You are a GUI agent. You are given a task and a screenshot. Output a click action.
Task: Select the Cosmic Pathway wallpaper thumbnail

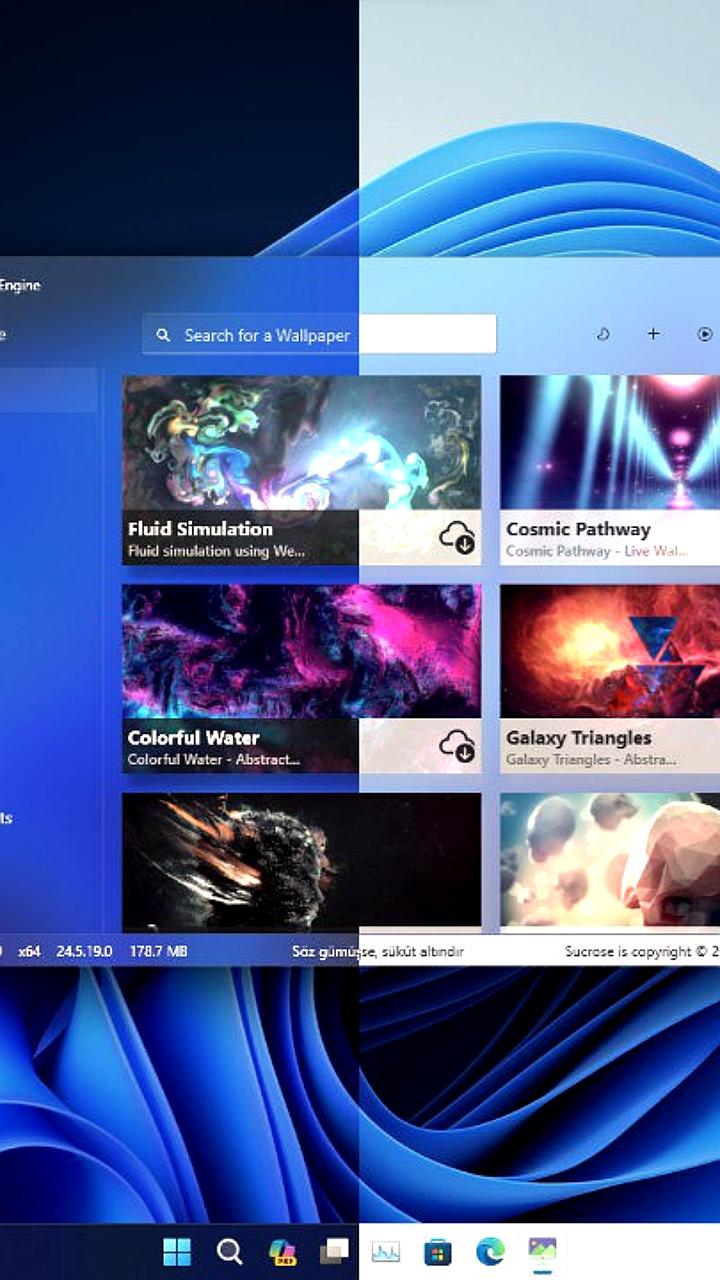point(610,443)
